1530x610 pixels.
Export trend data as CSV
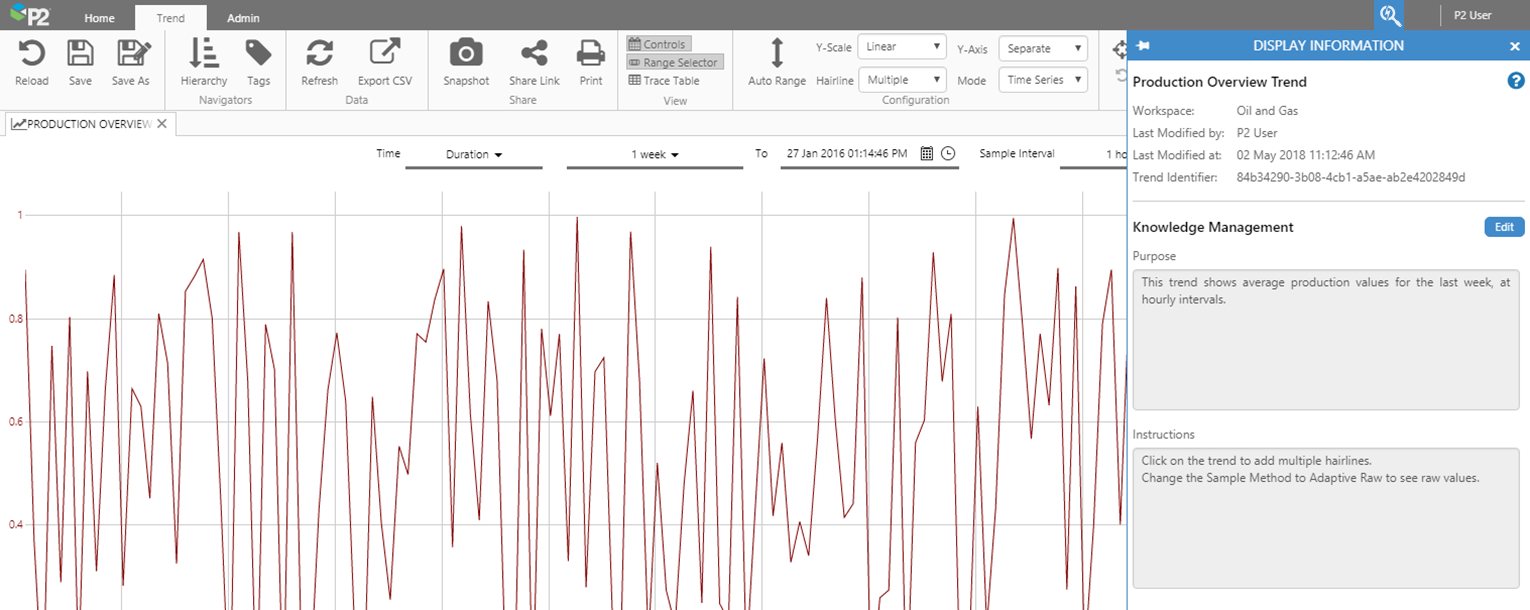(x=384, y=55)
